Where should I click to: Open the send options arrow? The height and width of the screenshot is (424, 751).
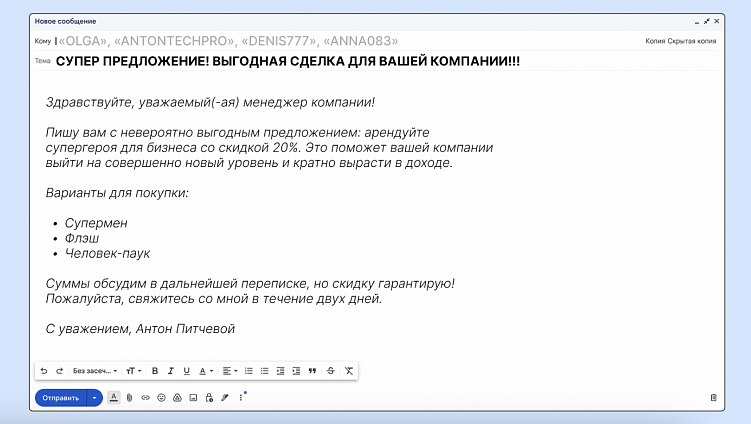tap(95, 398)
